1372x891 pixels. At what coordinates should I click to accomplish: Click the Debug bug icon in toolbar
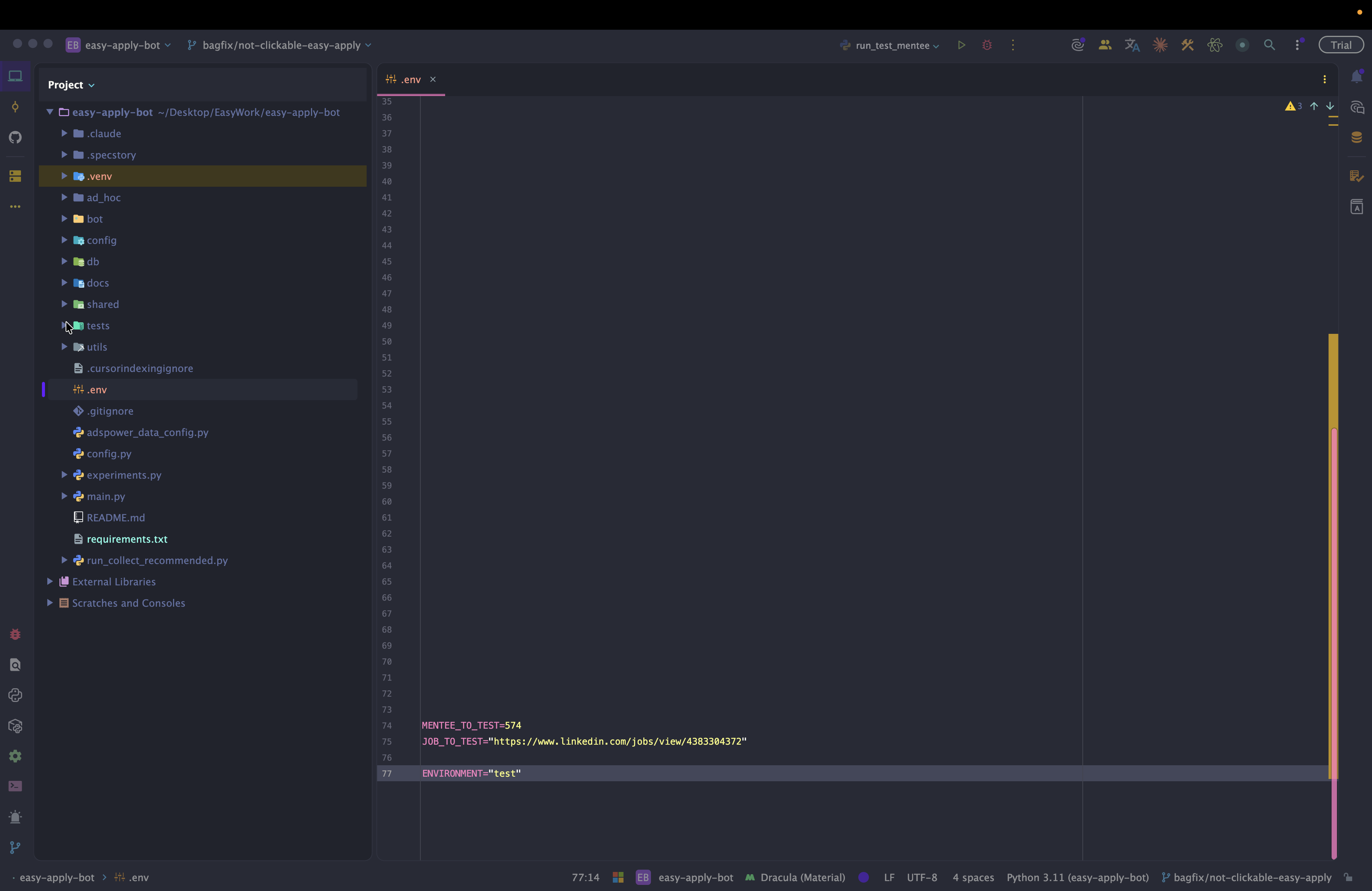987,45
